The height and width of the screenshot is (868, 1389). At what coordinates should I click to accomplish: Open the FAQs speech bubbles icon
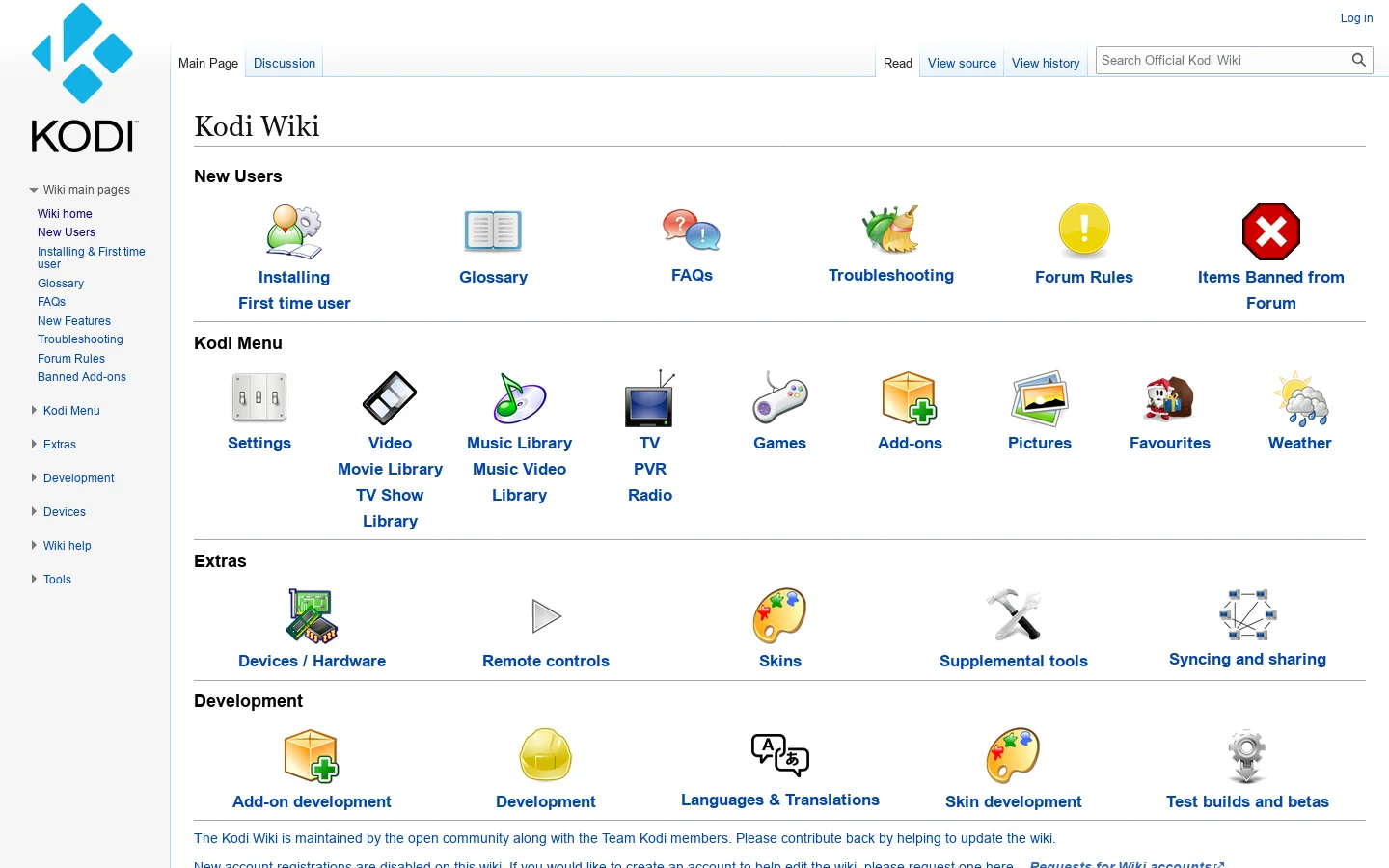692,231
